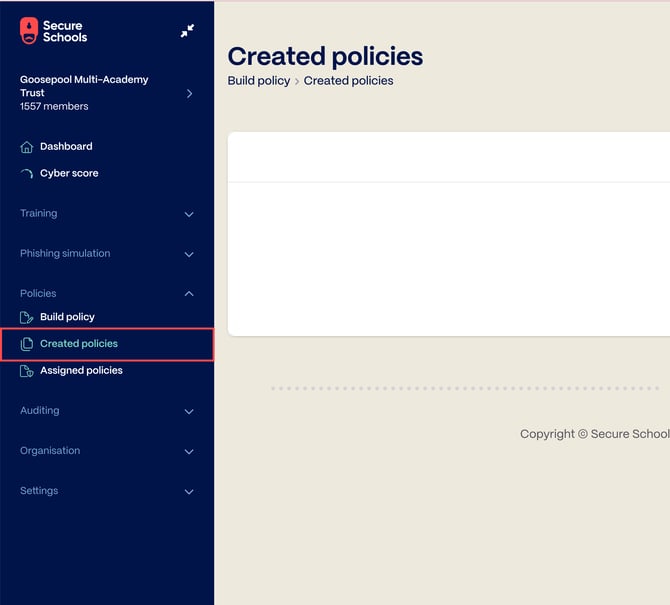This screenshot has width=670, height=605.
Task: Expand the Settings section chevron
Action: coord(189,491)
